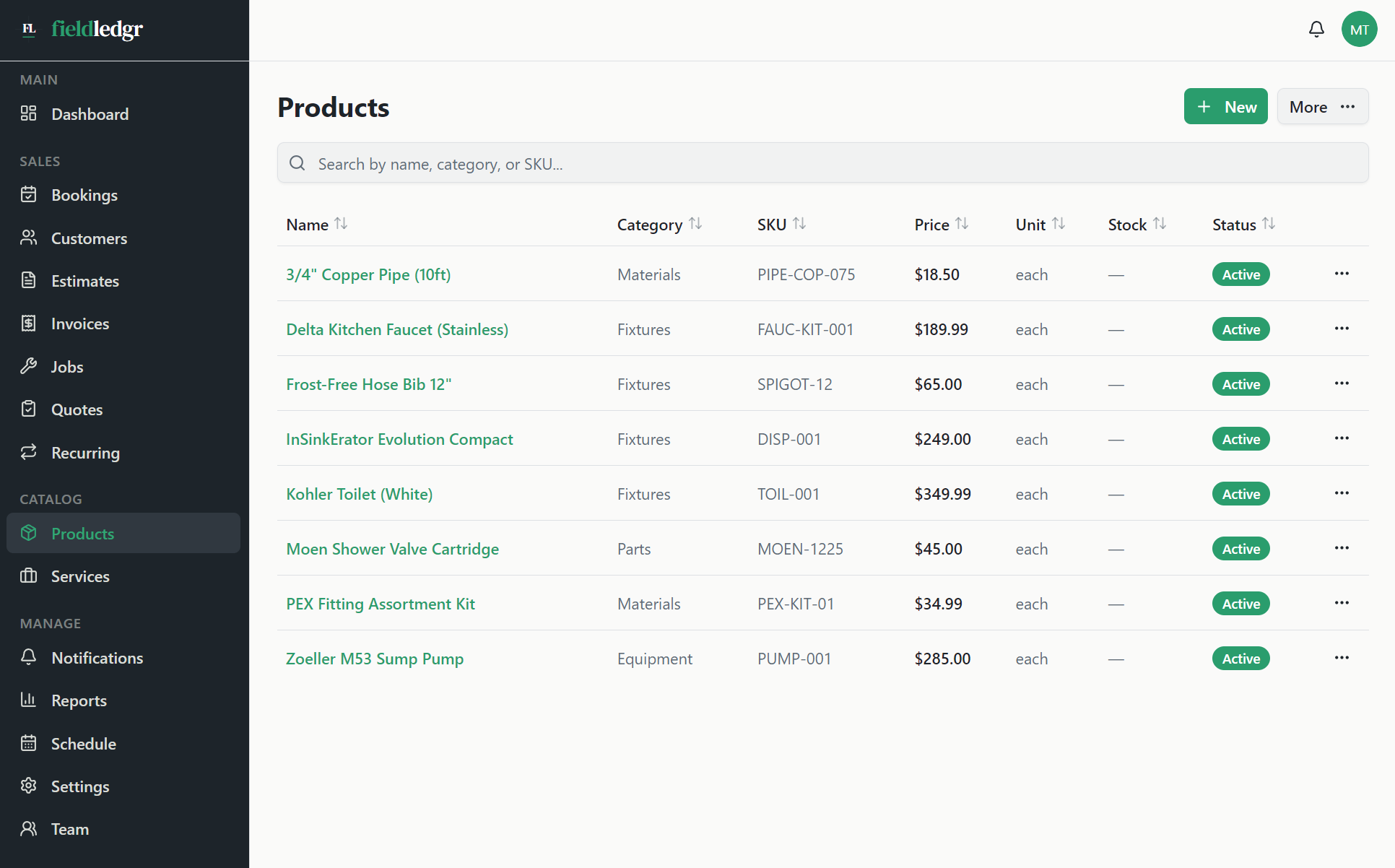
Task: Click the Active badge on the PEX Fitting row
Action: tap(1240, 604)
